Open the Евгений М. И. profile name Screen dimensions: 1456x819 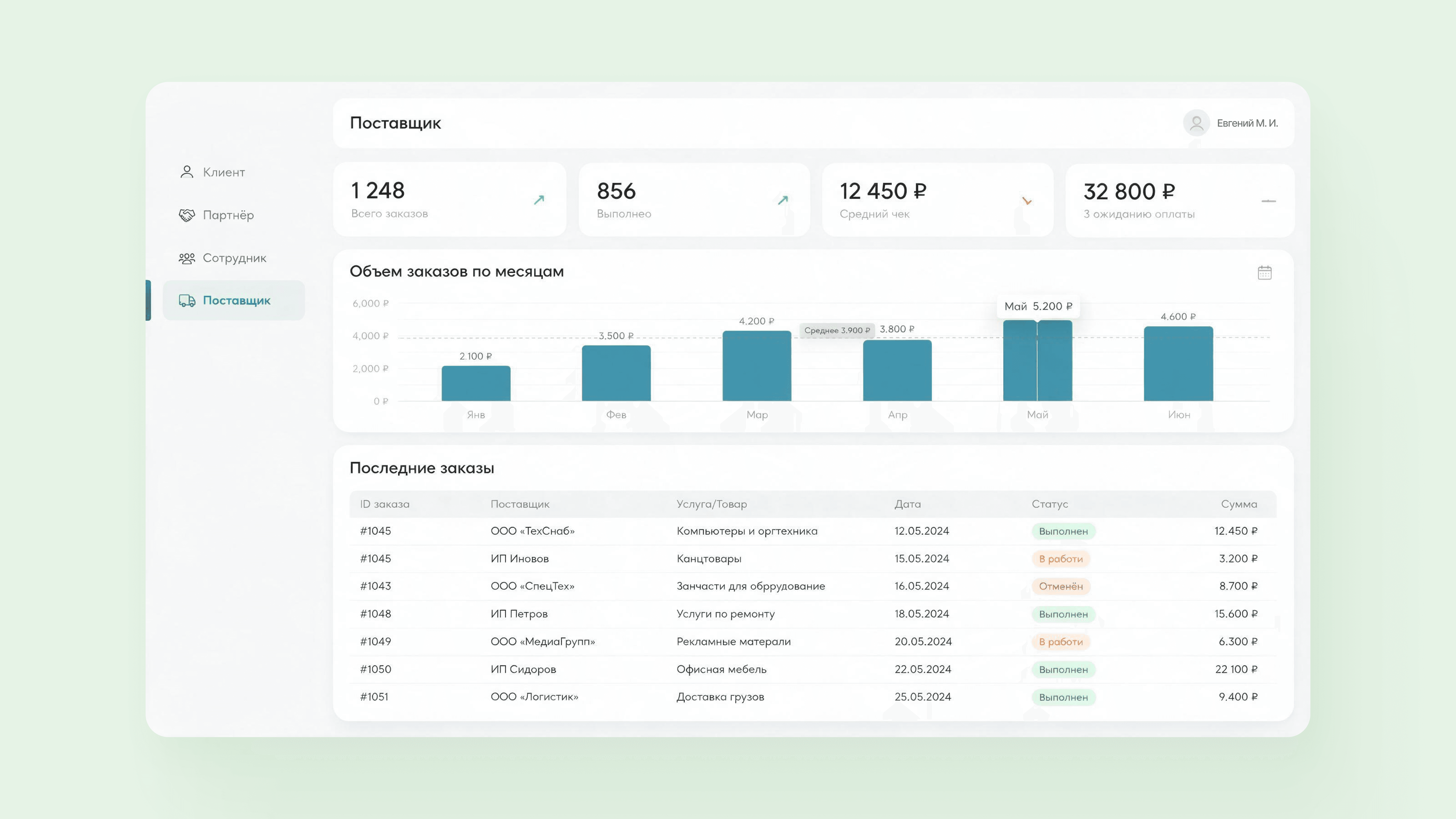point(1247,123)
